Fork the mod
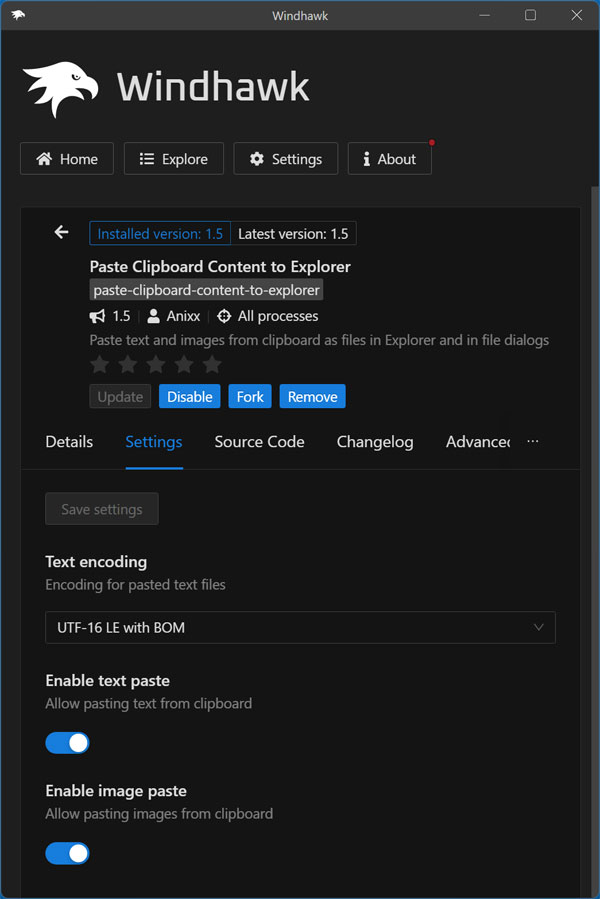The image size is (600, 899). pos(250,397)
